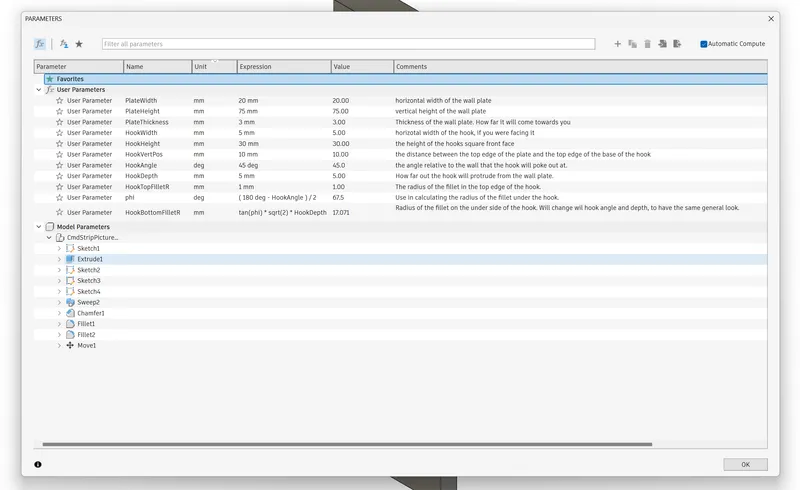
Task: Expand the Fillet2 tree node
Action: pos(59,335)
